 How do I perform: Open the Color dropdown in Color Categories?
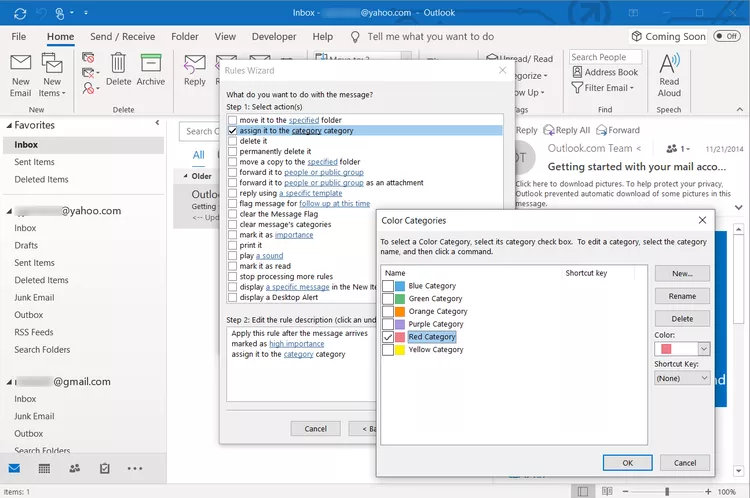(x=704, y=349)
